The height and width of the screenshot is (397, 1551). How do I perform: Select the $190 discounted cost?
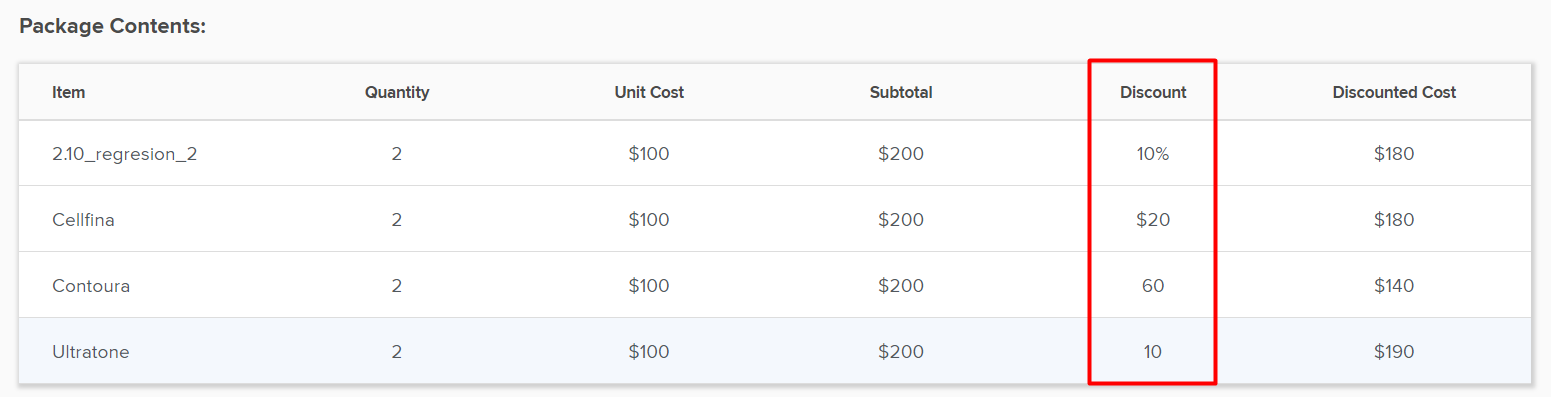(x=1394, y=352)
